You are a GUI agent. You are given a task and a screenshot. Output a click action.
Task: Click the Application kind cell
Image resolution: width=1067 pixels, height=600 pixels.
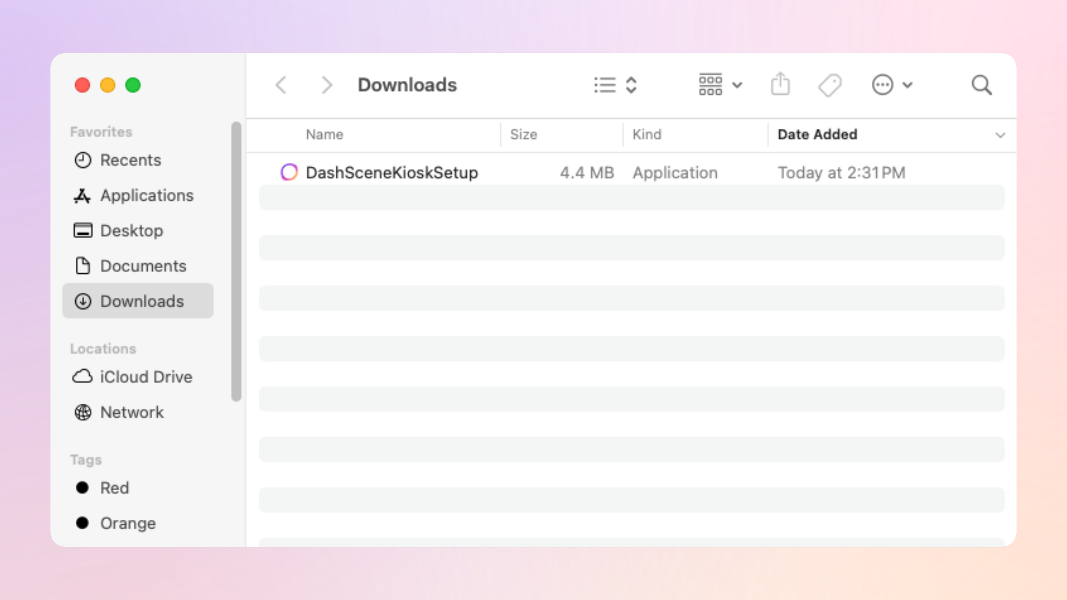[x=675, y=173]
